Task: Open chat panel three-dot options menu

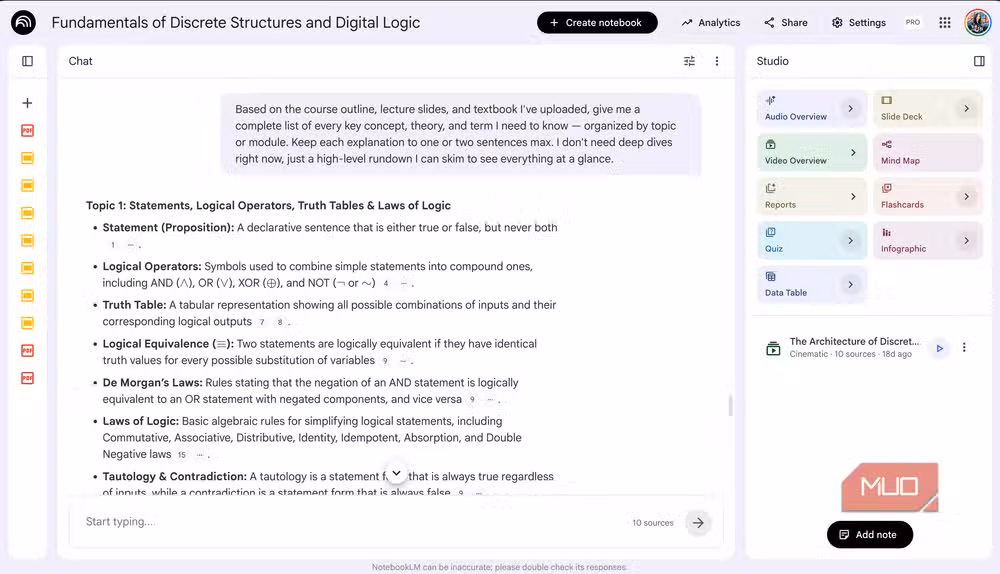Action: point(717,61)
